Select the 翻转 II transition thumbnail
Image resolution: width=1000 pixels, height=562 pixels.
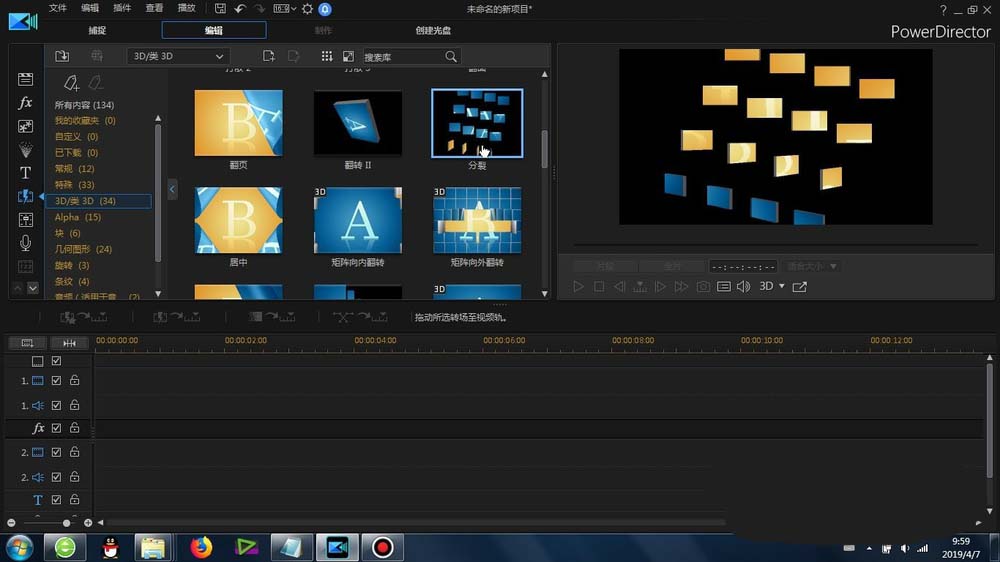[x=358, y=123]
